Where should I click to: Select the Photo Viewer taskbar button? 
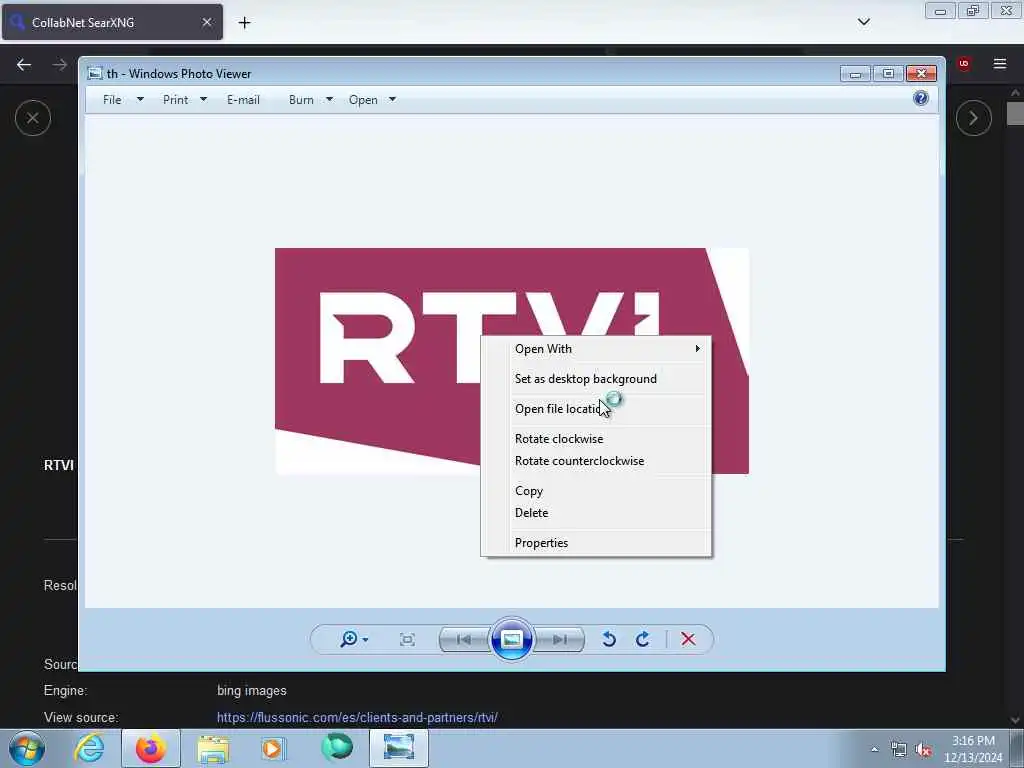pyautogui.click(x=399, y=748)
